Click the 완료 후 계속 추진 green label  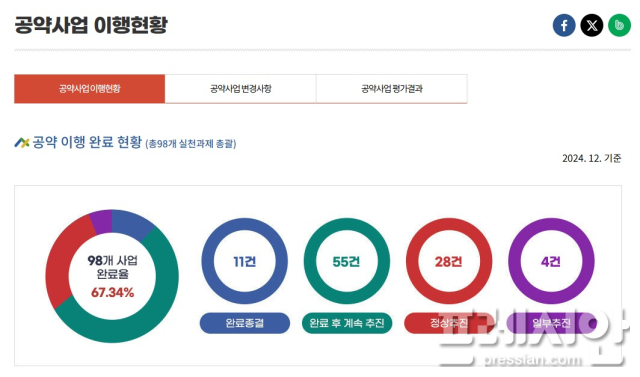pos(347,323)
